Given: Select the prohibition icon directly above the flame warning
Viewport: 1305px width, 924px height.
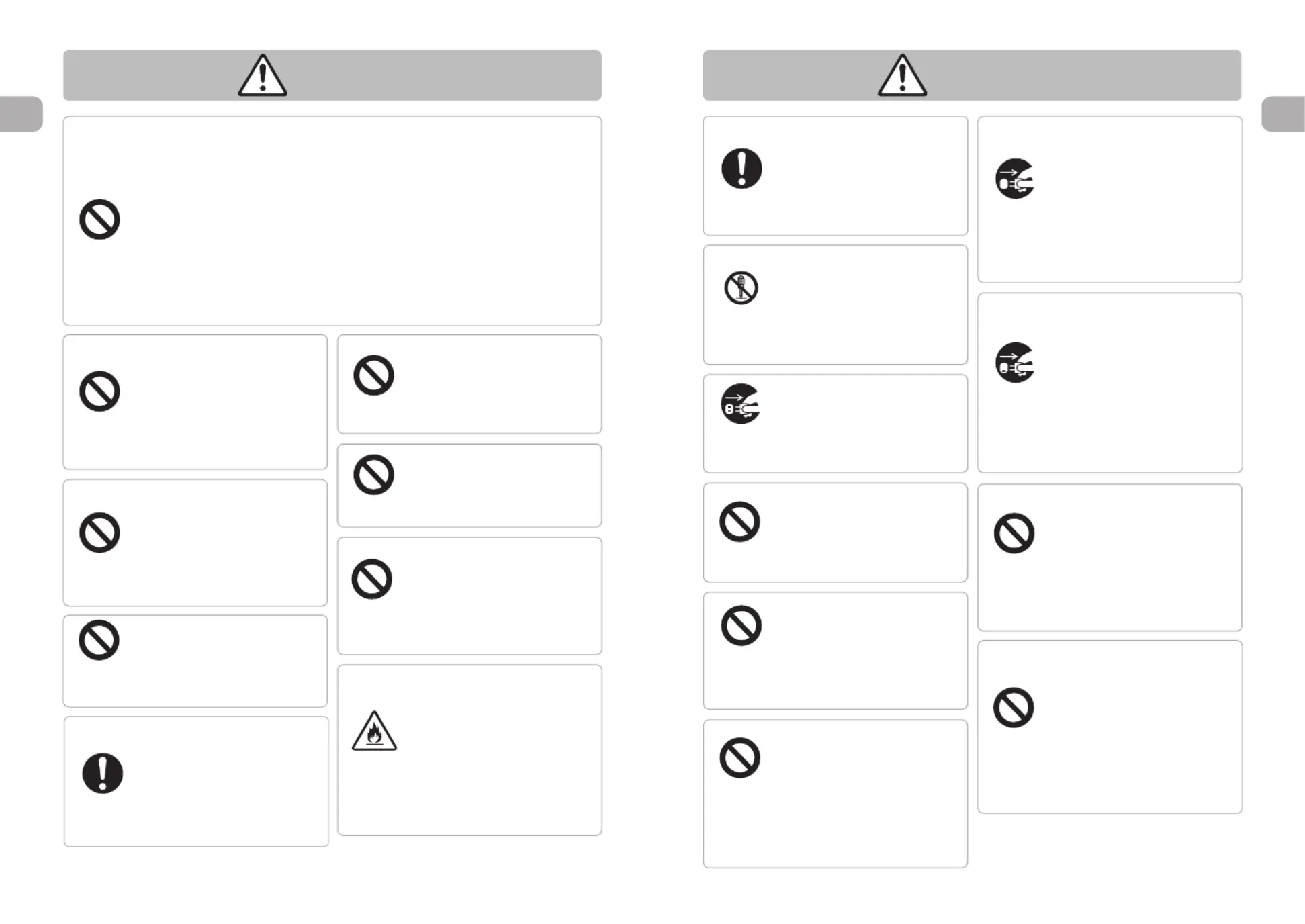Looking at the screenshot, I should [x=372, y=579].
